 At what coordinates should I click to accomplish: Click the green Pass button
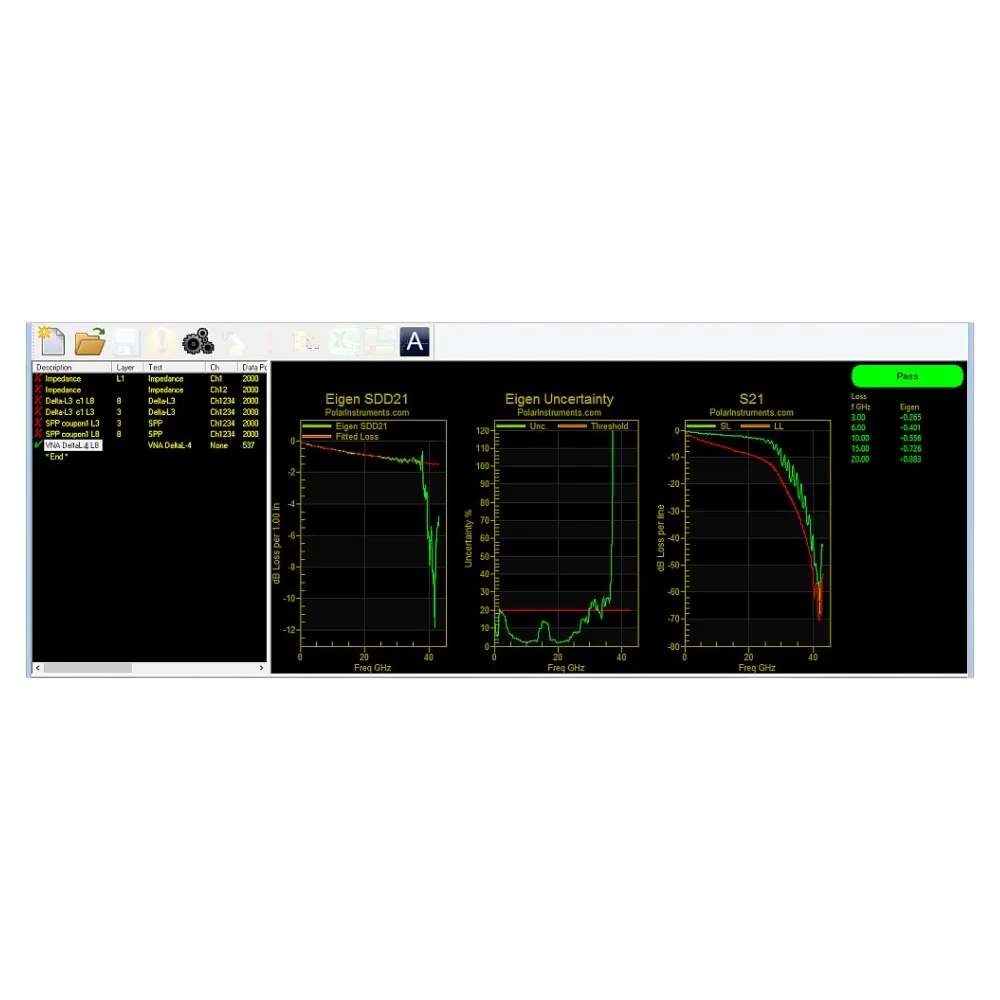[906, 376]
